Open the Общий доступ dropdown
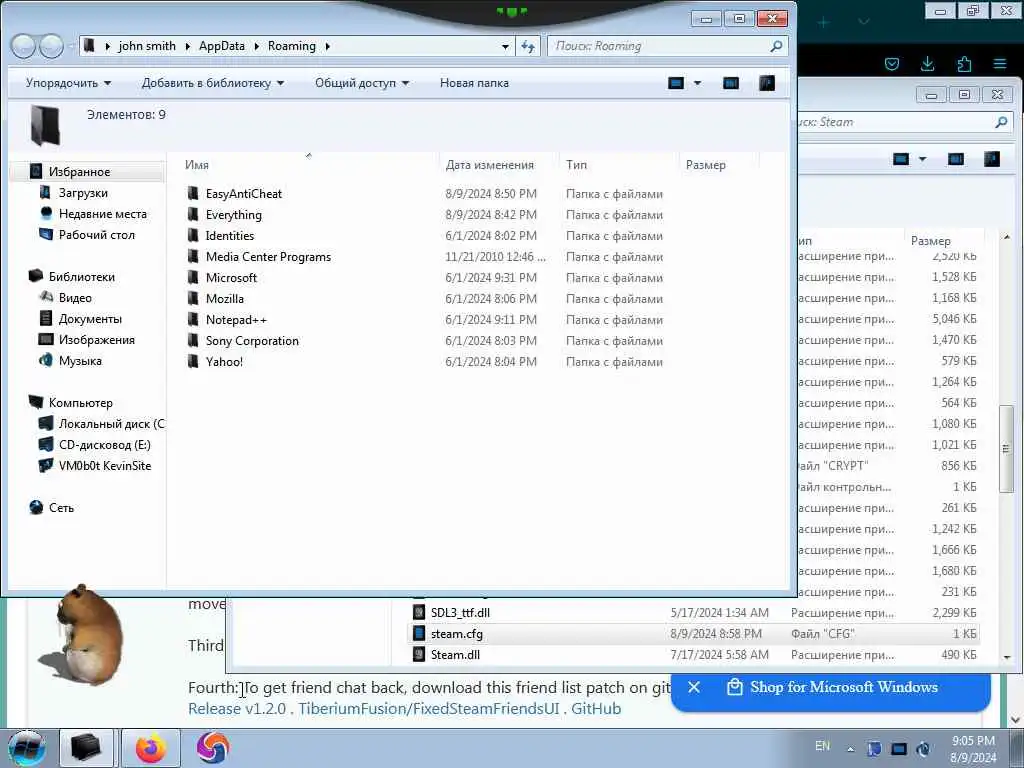1024x768 pixels. 362,83
